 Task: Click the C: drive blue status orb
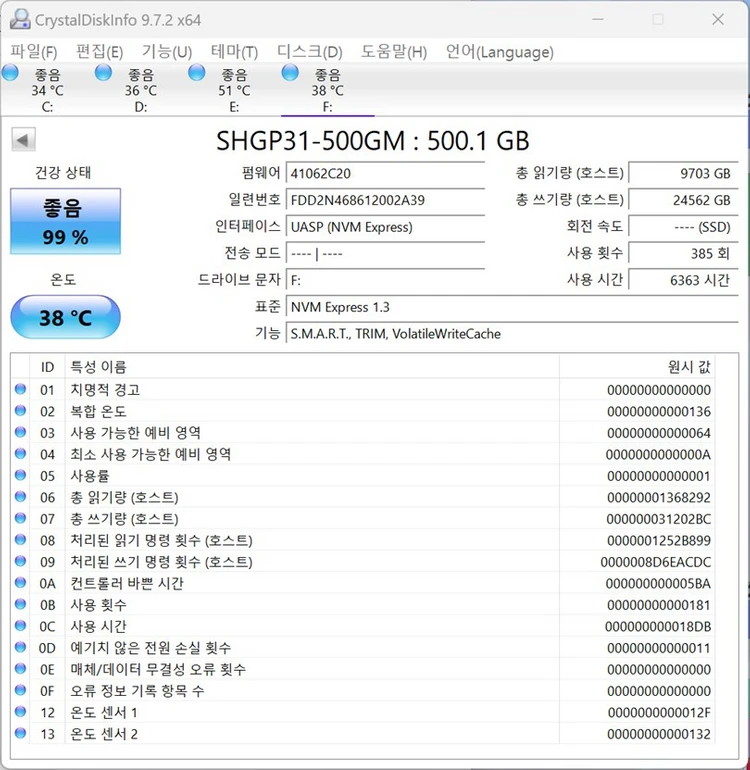pos(10,73)
